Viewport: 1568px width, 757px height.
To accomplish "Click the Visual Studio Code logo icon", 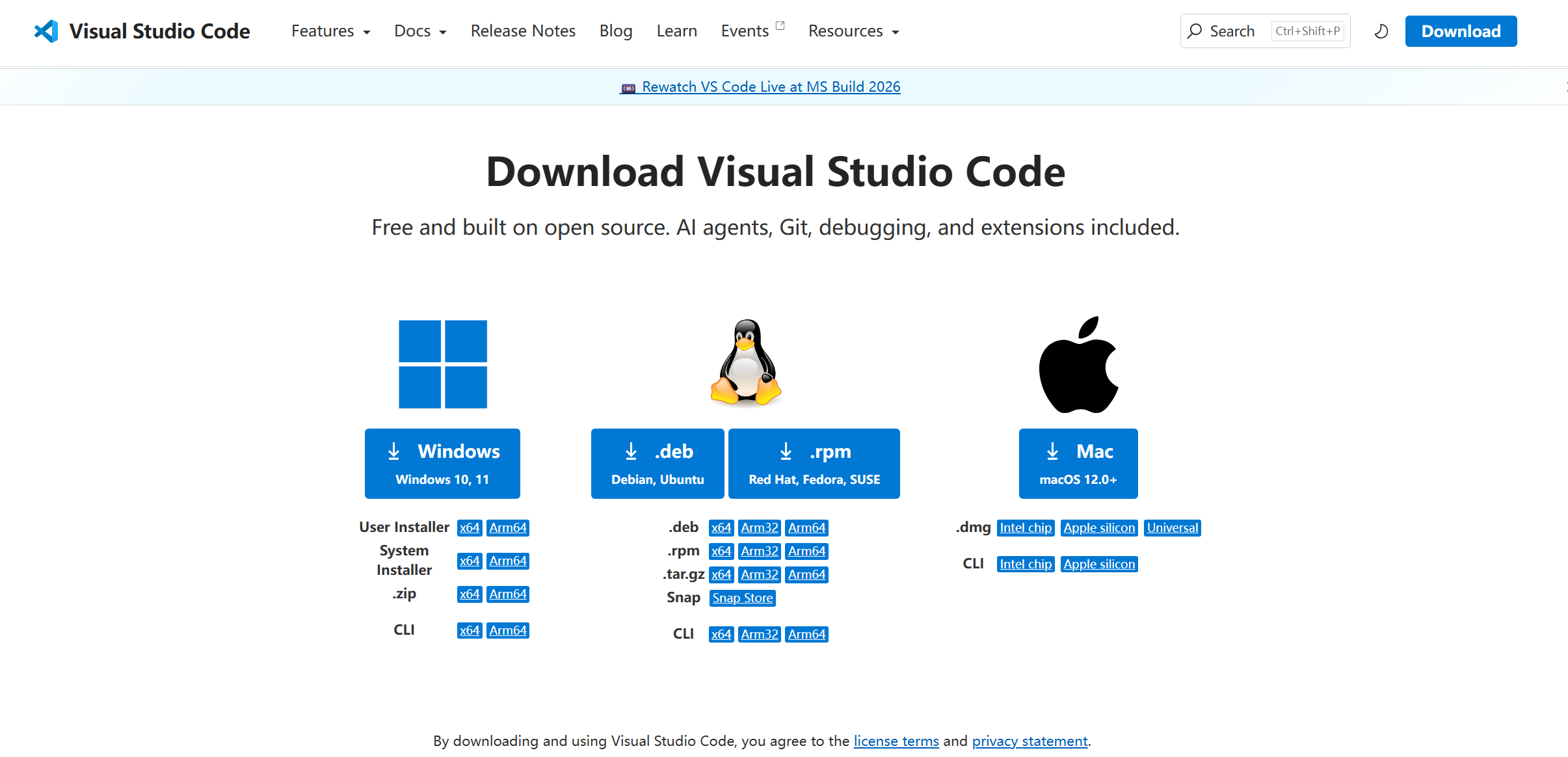I will coord(46,31).
